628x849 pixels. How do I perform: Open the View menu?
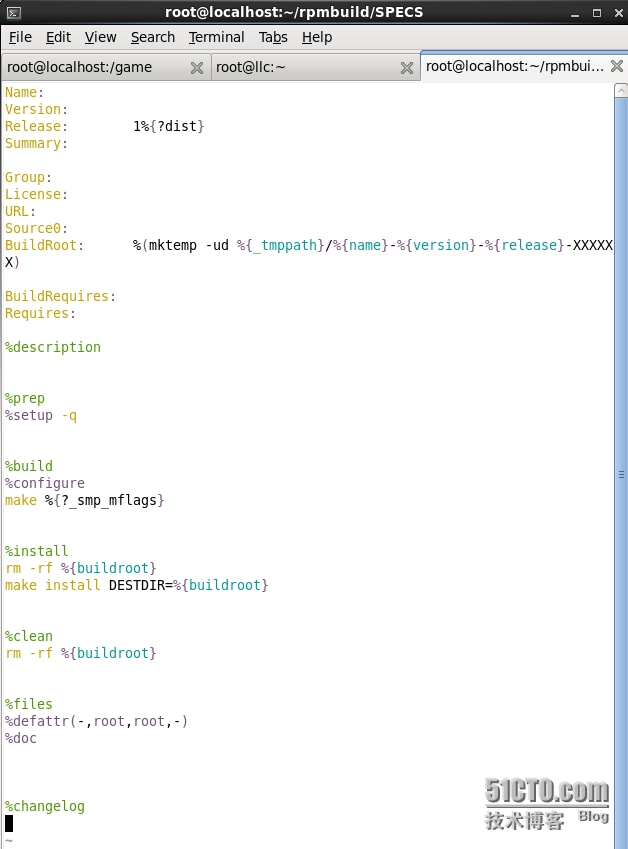(100, 37)
